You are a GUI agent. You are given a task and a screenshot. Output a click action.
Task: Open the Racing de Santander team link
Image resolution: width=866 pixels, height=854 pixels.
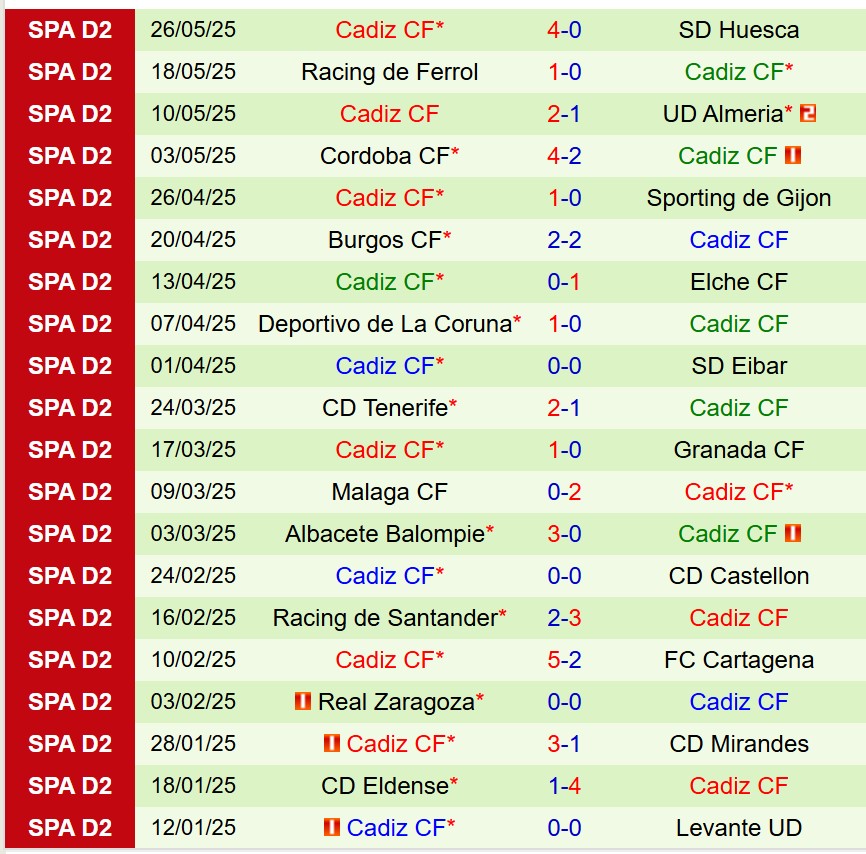coord(385,618)
